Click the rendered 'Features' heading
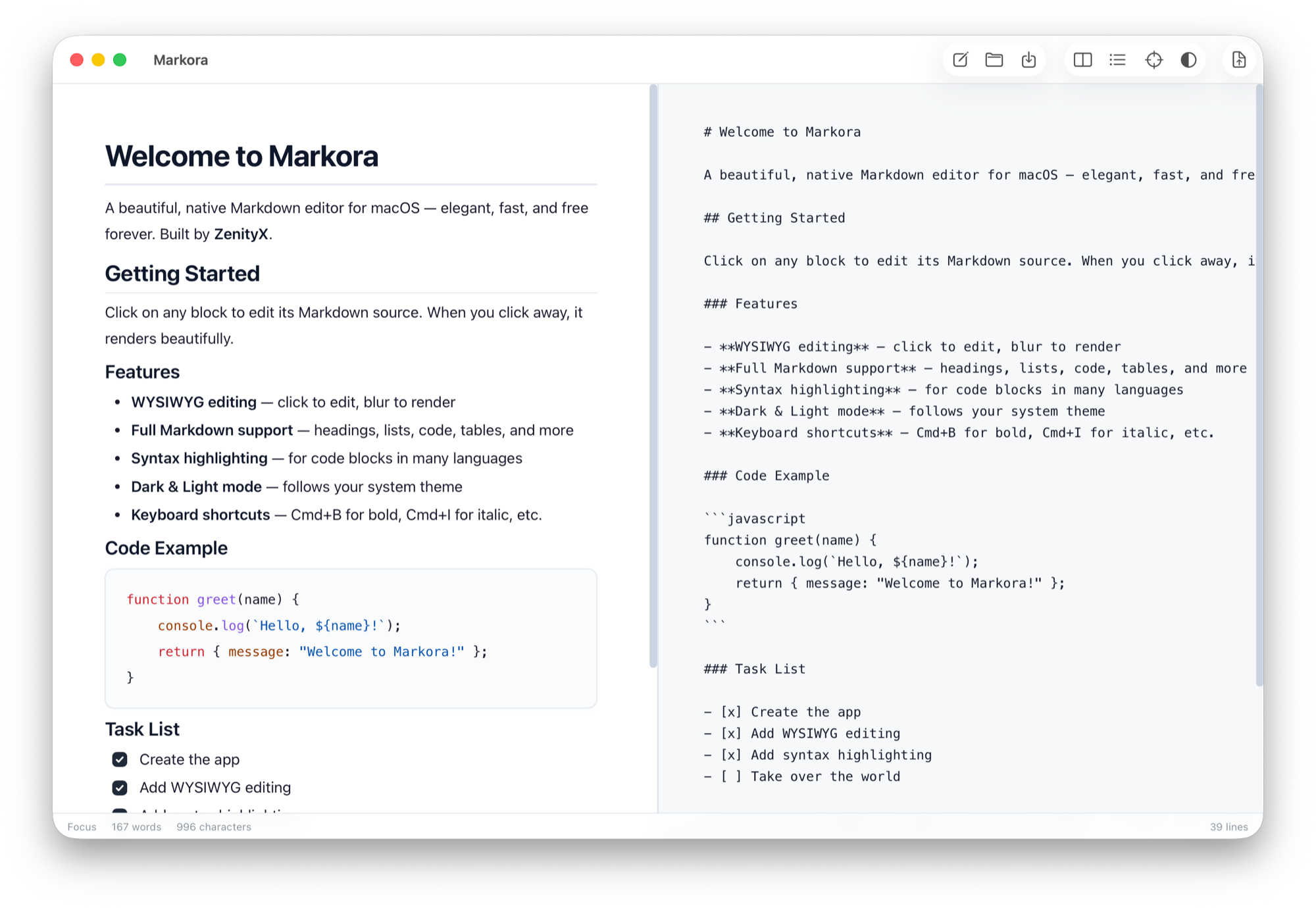This screenshot has width=1316, height=908. pyautogui.click(x=142, y=372)
